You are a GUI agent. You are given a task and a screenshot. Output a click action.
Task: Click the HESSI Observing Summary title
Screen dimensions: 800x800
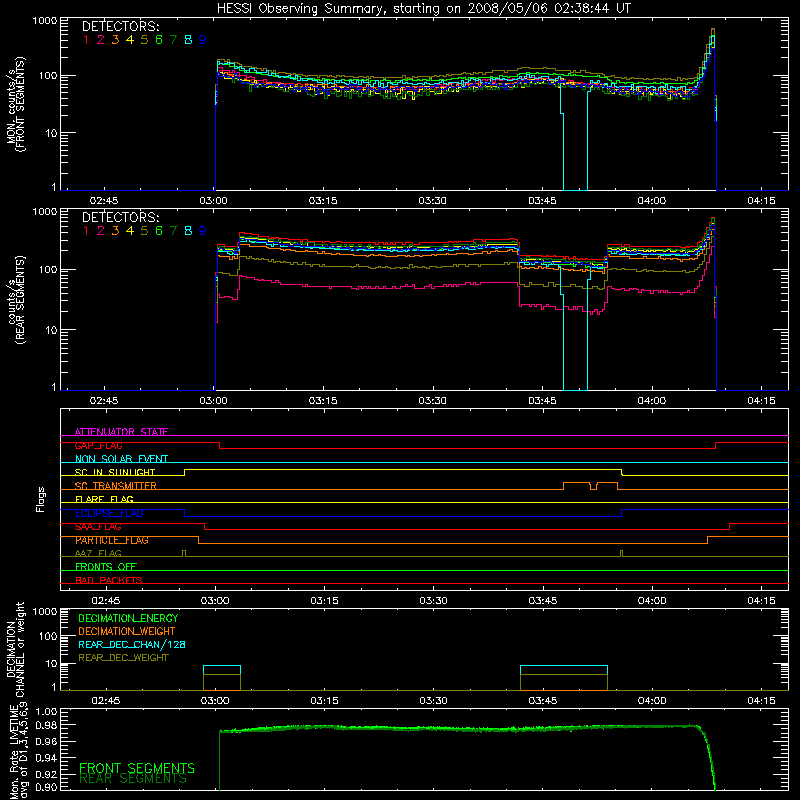[x=423, y=9]
